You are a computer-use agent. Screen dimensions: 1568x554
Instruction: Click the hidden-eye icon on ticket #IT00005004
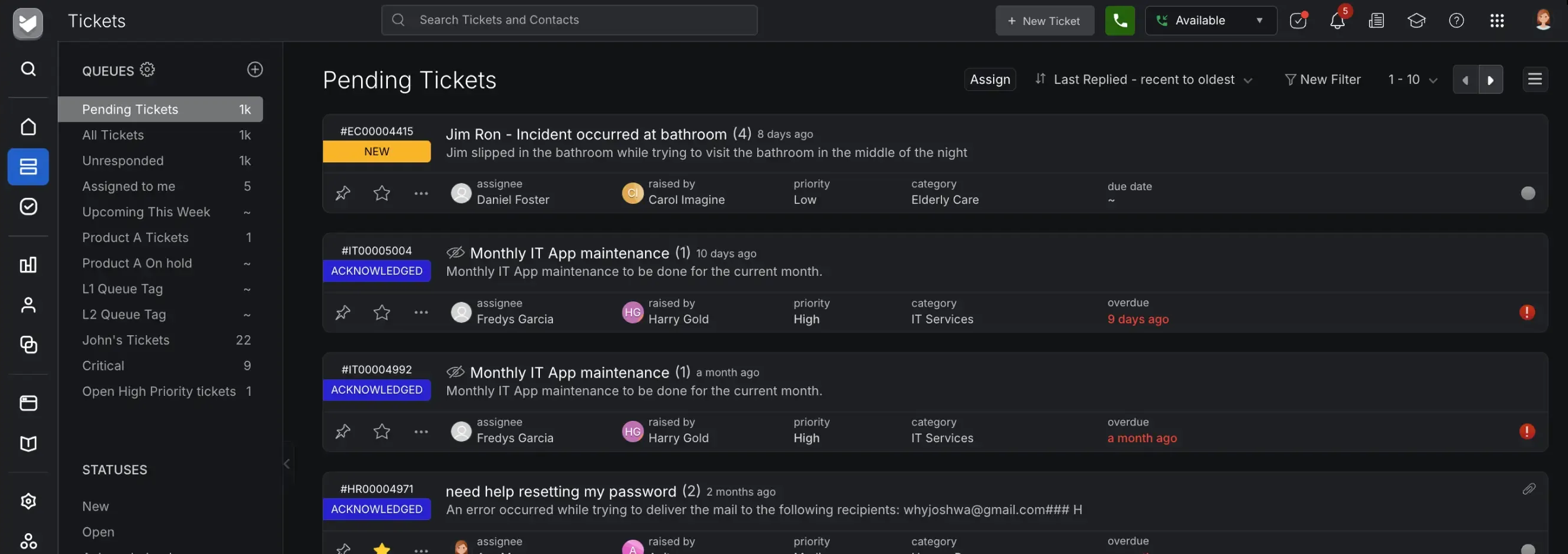tap(456, 252)
